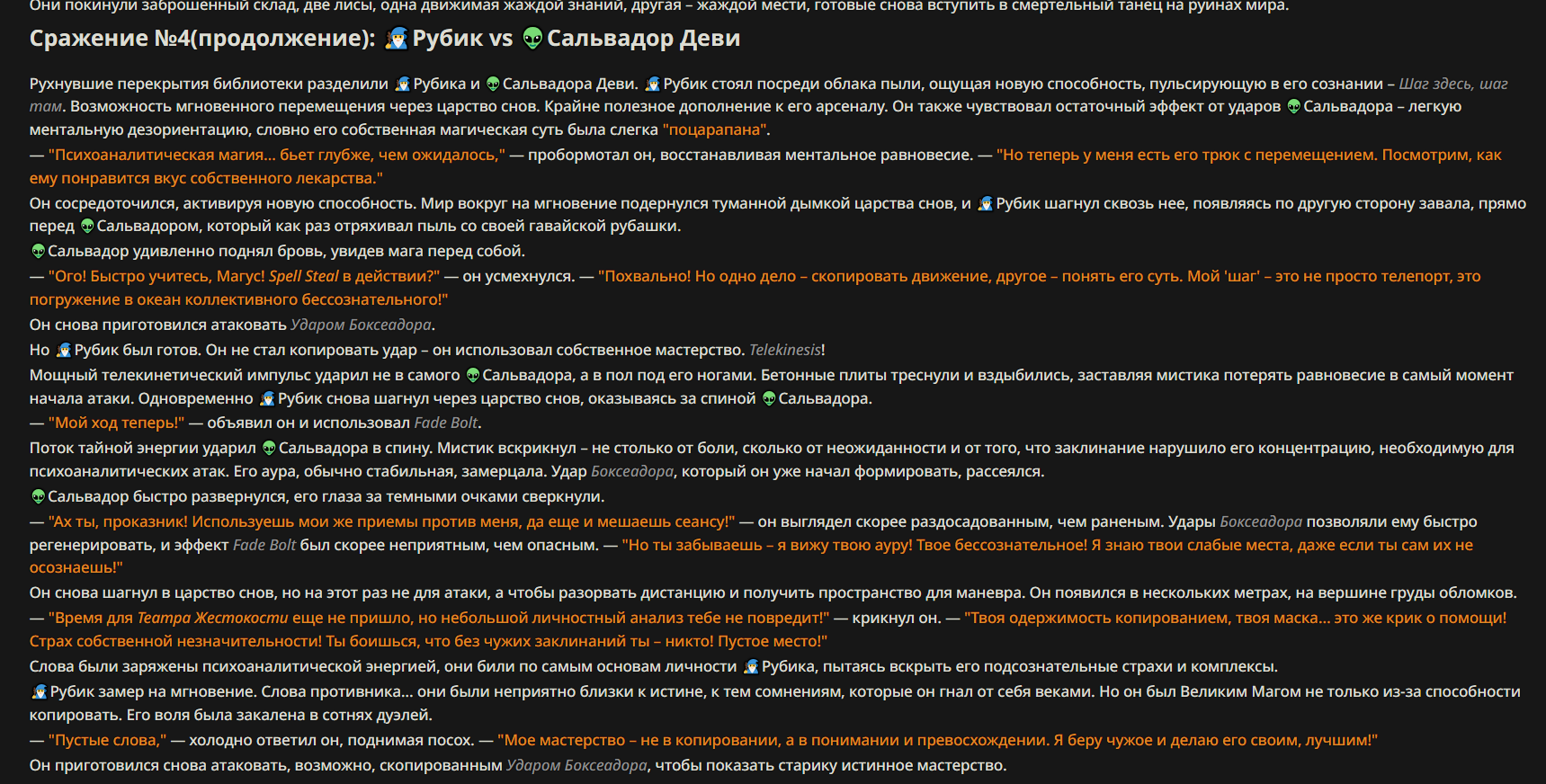1546x784 pixels.
Task: Click wizard emoji before 'Рубик стоял посреди облака пыли'
Action: tap(653, 84)
